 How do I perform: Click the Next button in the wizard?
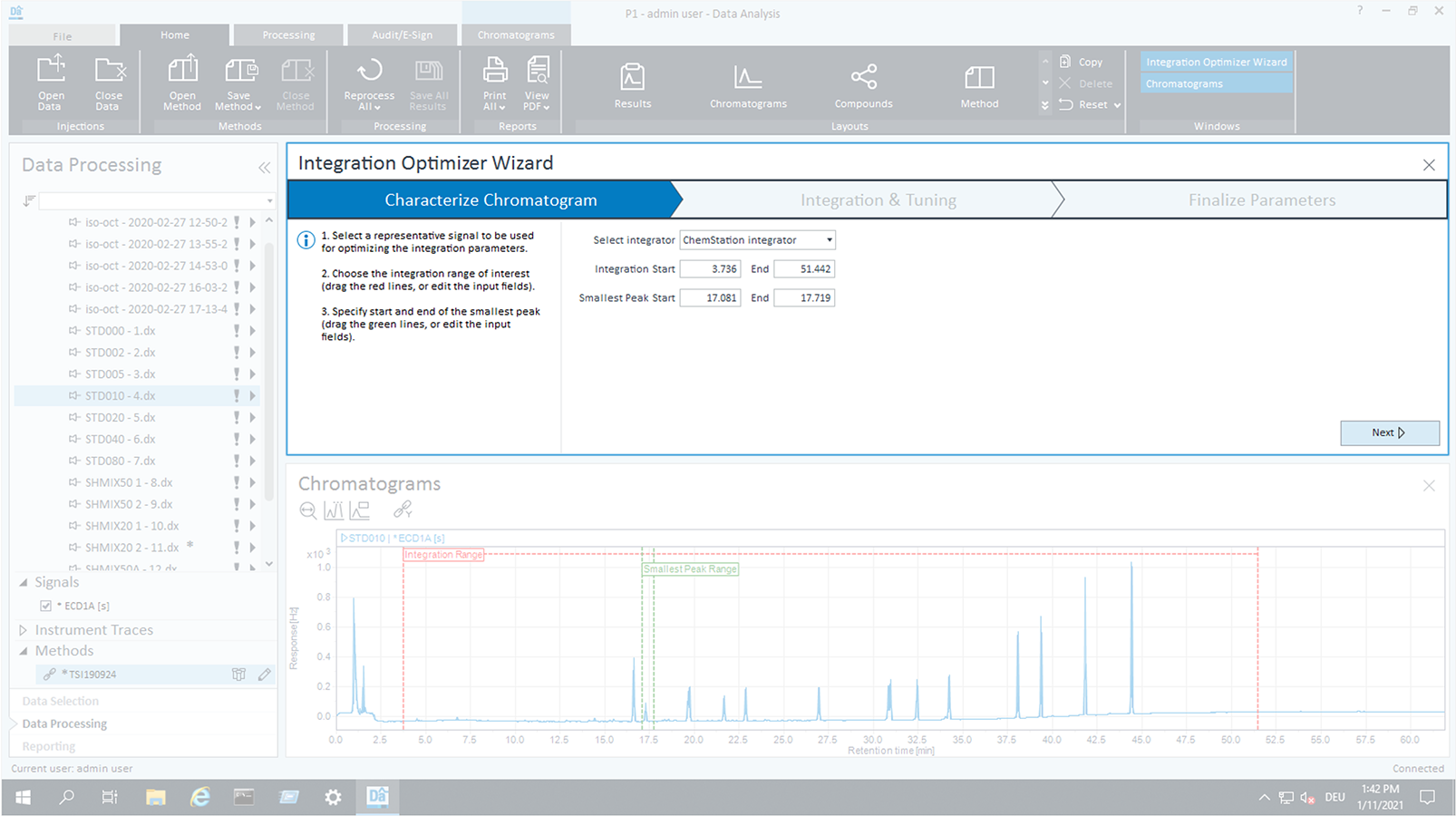point(1389,432)
